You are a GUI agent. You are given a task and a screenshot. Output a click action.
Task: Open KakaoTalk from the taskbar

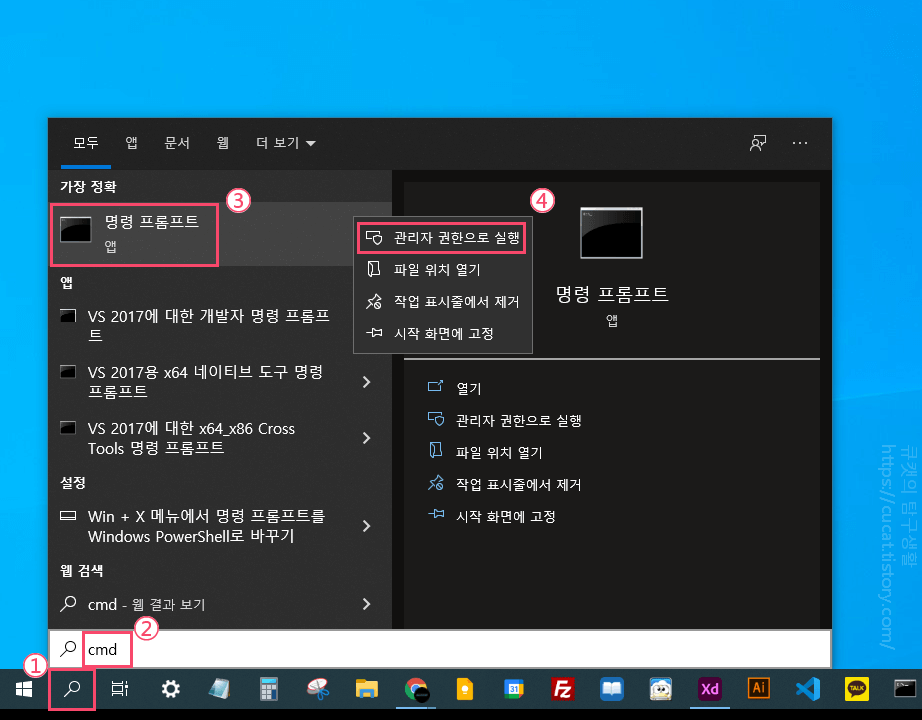[856, 689]
